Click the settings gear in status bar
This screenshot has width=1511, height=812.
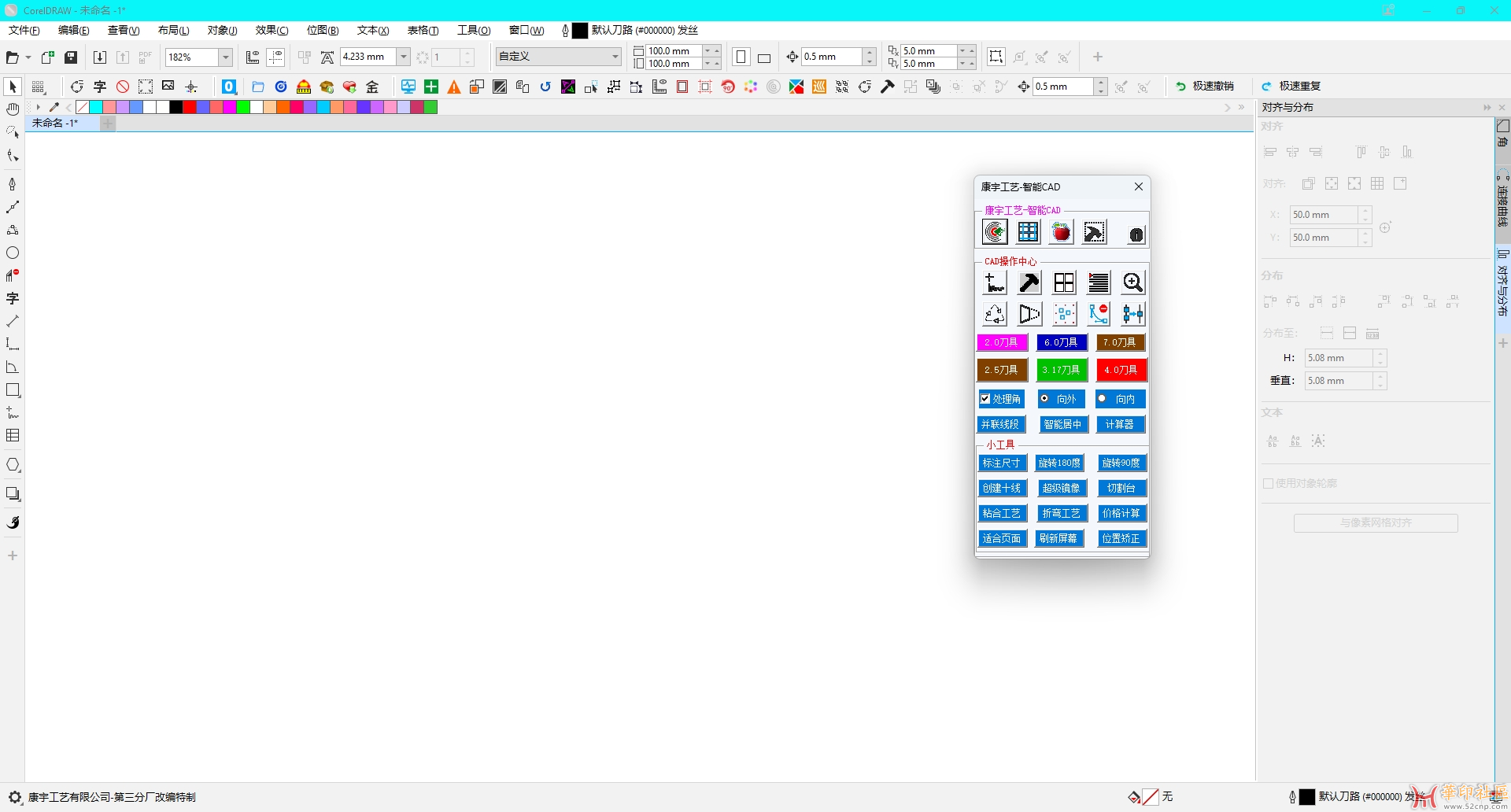tap(15, 797)
